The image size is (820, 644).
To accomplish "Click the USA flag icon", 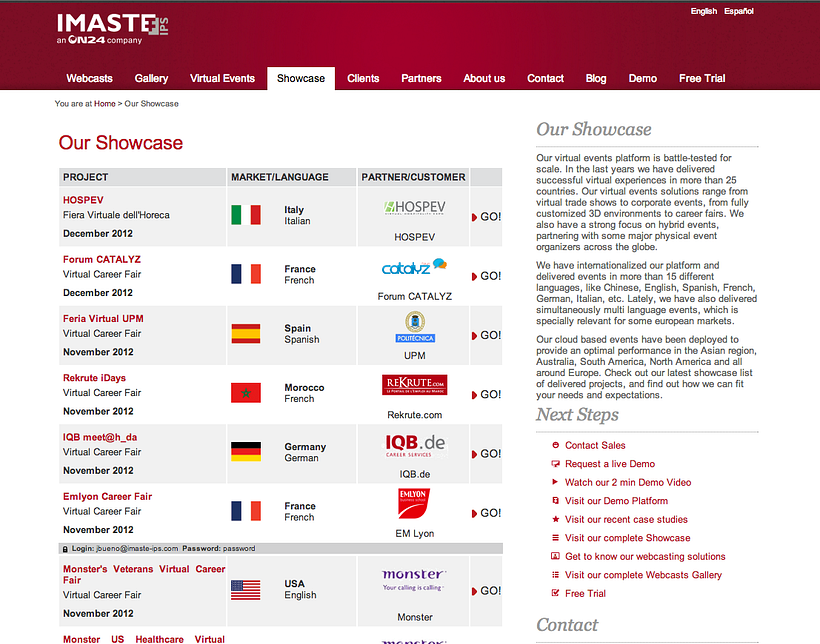I will coord(246,590).
